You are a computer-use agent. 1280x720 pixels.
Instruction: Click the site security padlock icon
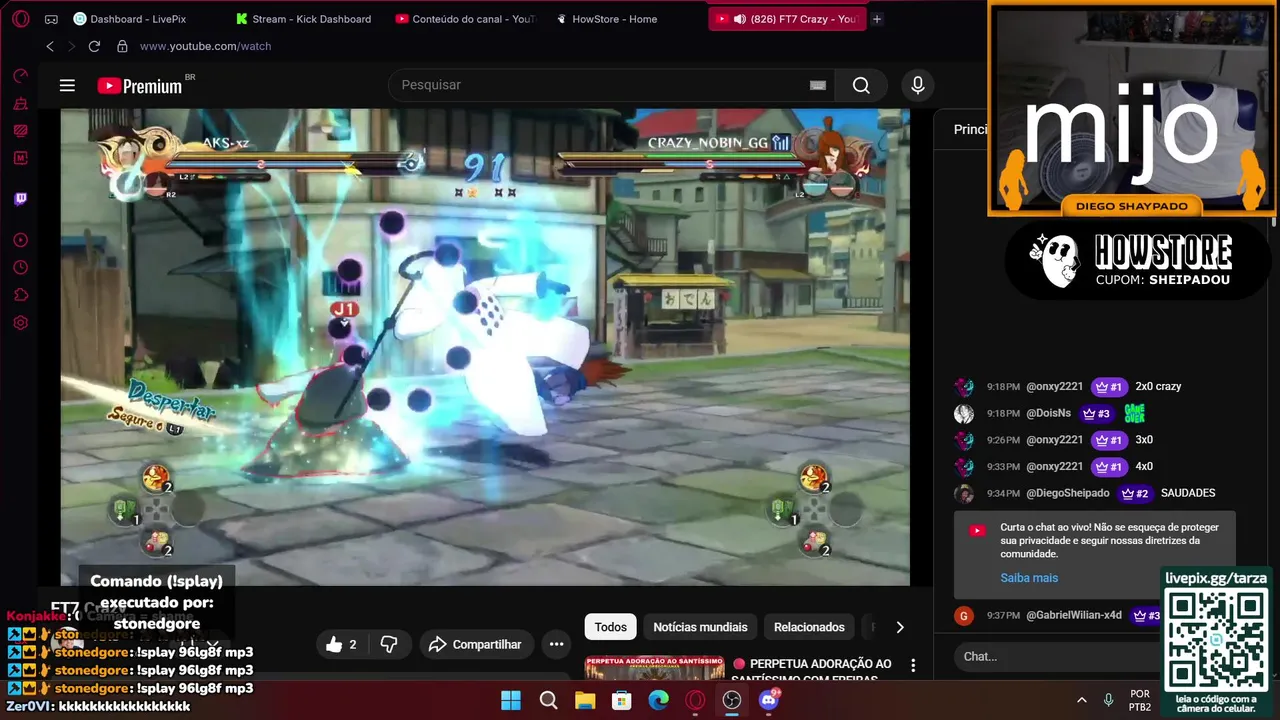(122, 46)
